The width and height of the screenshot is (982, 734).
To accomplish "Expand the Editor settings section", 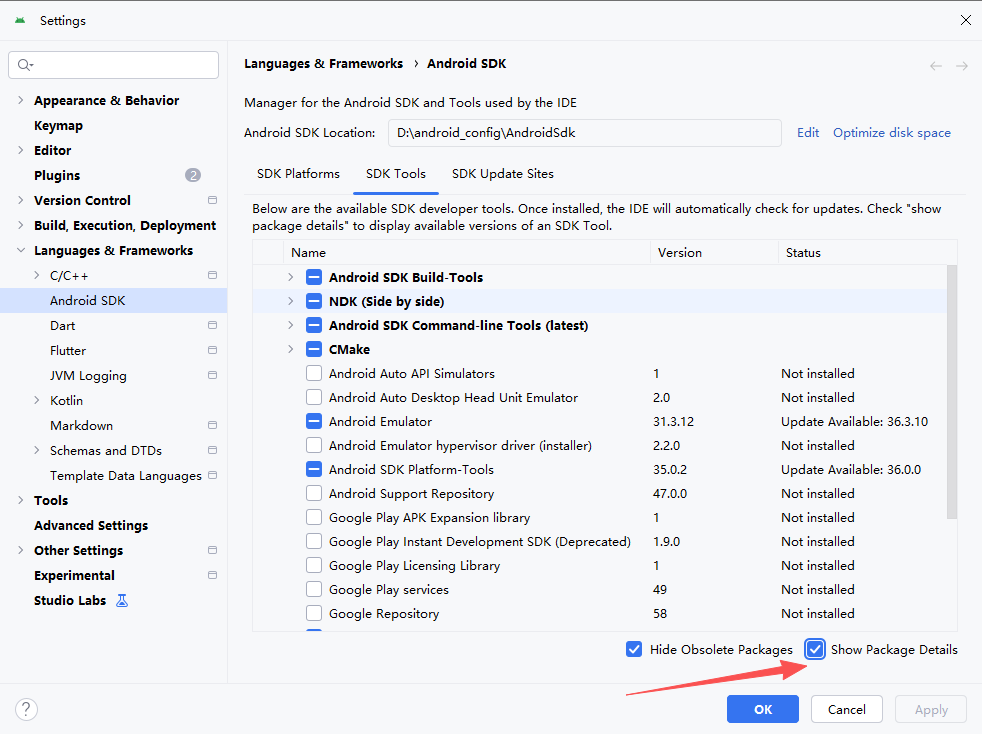I will 21,150.
